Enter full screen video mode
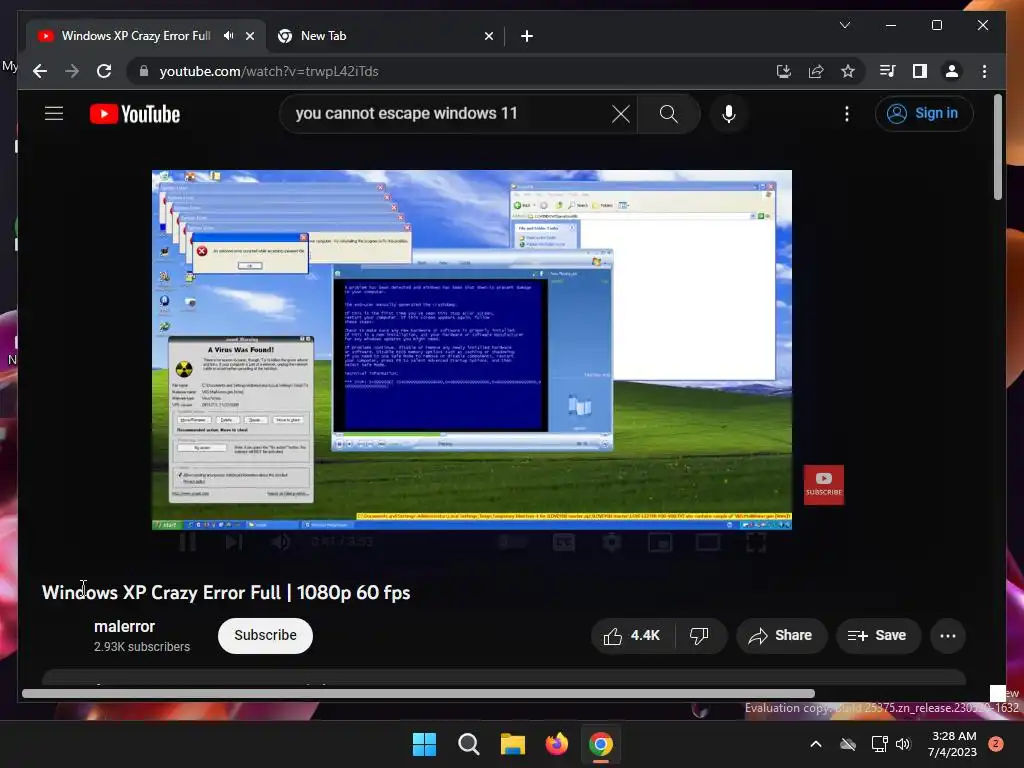The height and width of the screenshot is (768, 1024). 756,542
